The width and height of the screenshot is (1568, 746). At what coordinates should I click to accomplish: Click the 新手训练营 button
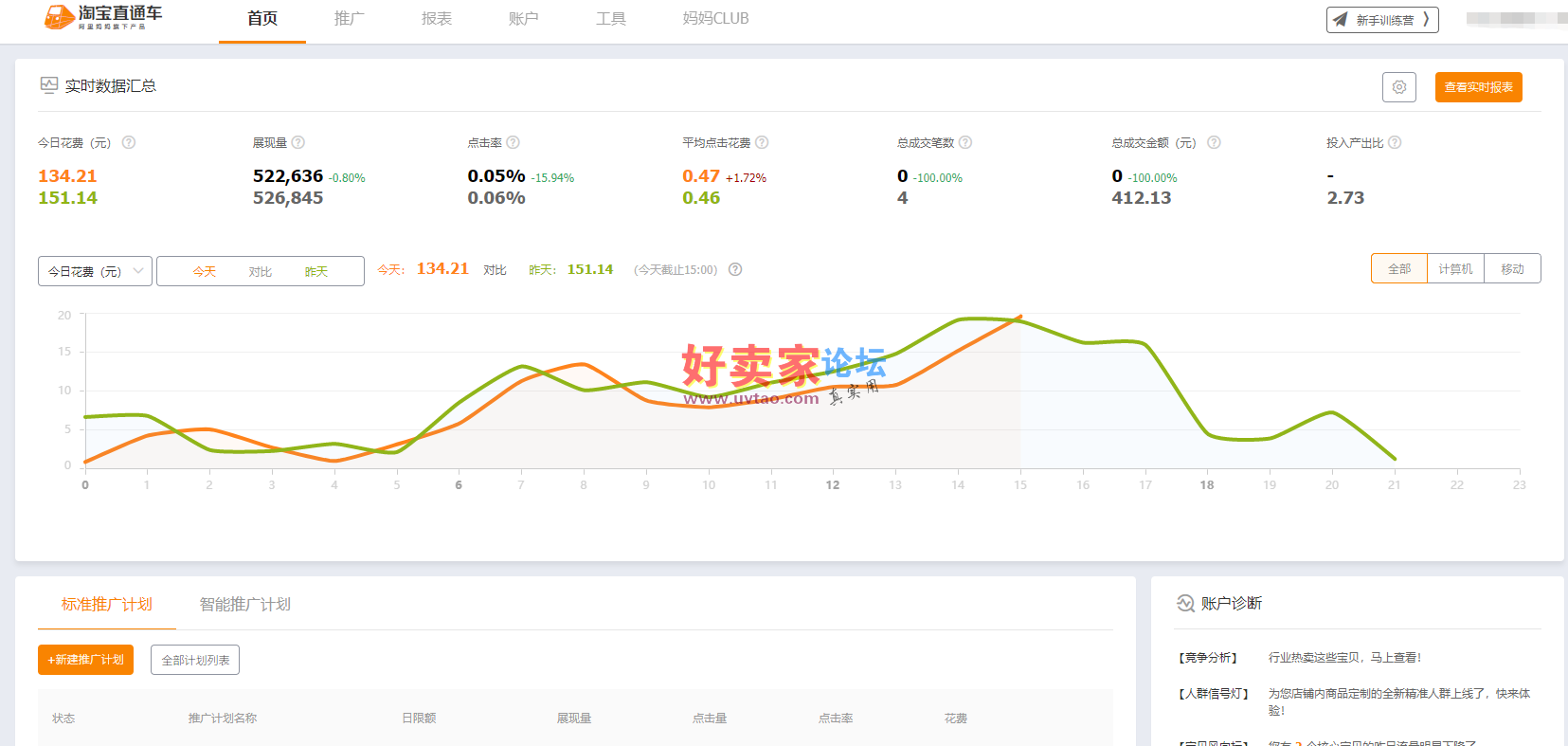1382,19
